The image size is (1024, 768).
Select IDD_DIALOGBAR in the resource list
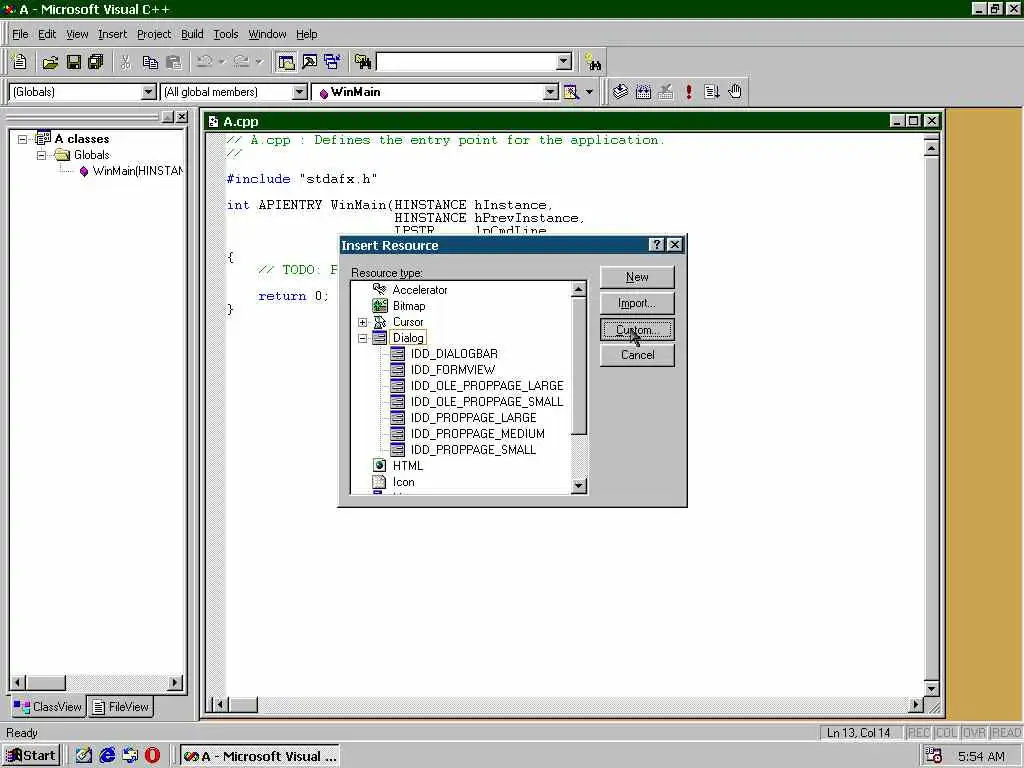pos(454,354)
